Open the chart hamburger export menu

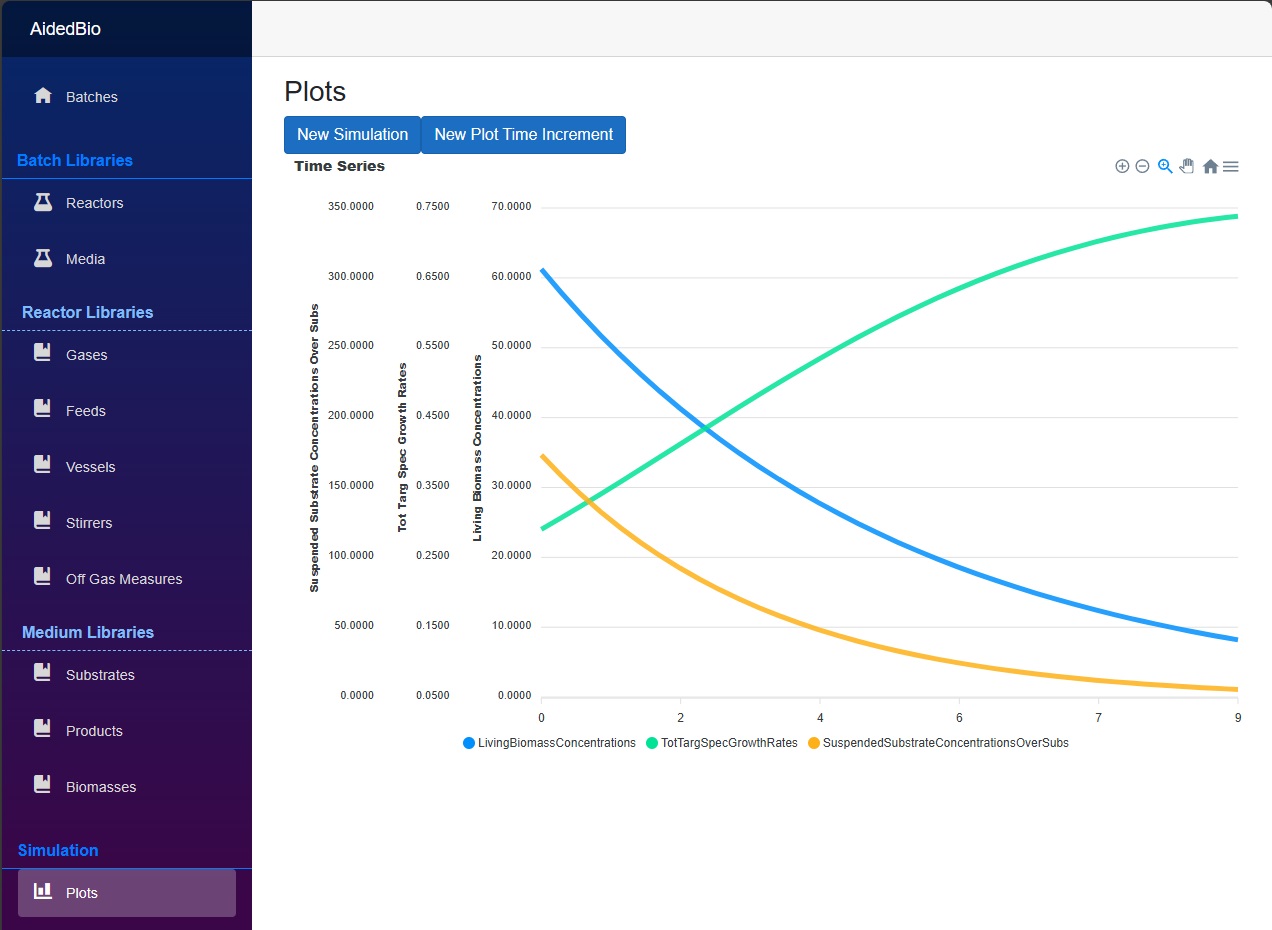click(1231, 166)
